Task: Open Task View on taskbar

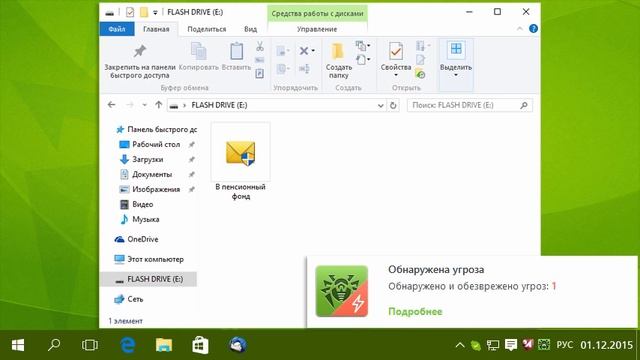Action: point(90,345)
